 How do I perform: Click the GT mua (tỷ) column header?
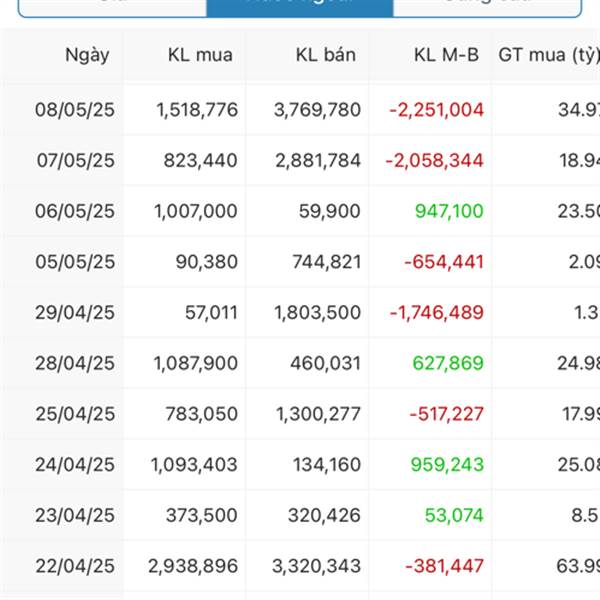pos(549,55)
